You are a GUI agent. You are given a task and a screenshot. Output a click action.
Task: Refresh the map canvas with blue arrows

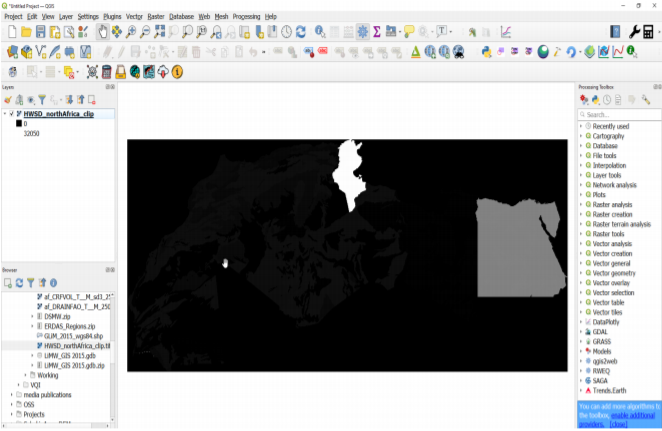coord(301,32)
